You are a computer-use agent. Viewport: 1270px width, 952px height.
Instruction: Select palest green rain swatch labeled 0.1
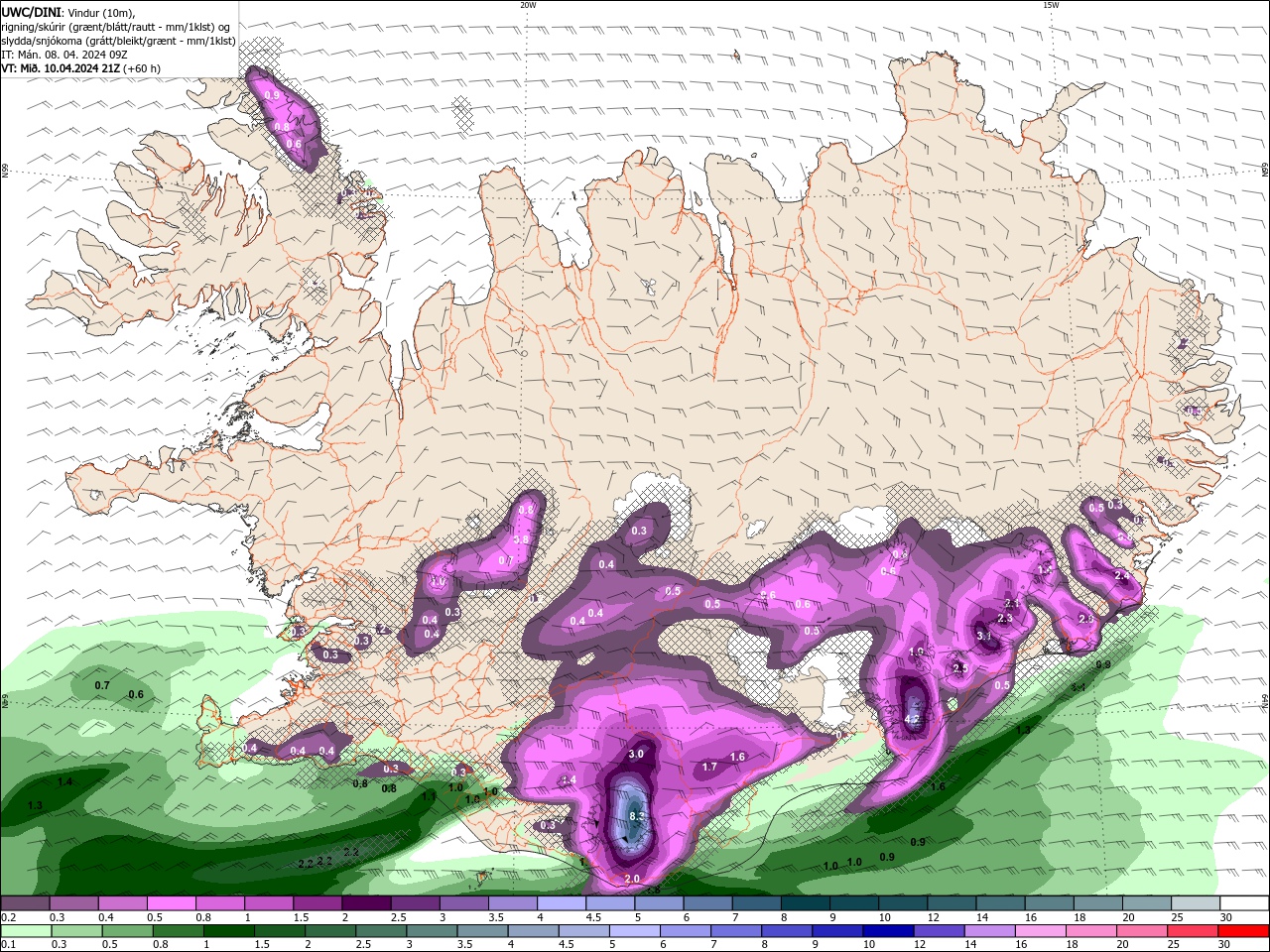pyautogui.click(x=26, y=931)
